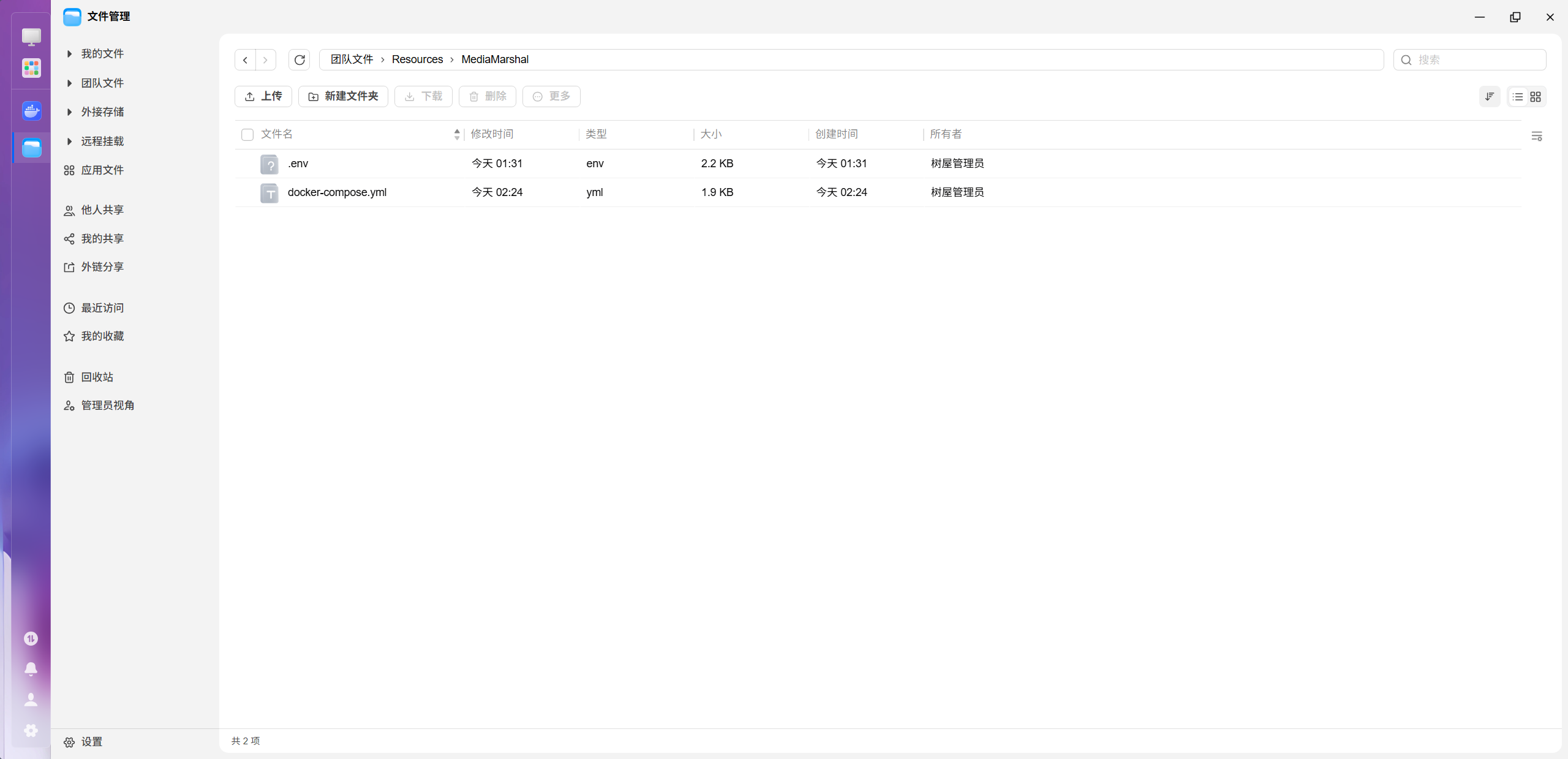
Task: Open the colorful app center dock icon
Action: point(31,68)
